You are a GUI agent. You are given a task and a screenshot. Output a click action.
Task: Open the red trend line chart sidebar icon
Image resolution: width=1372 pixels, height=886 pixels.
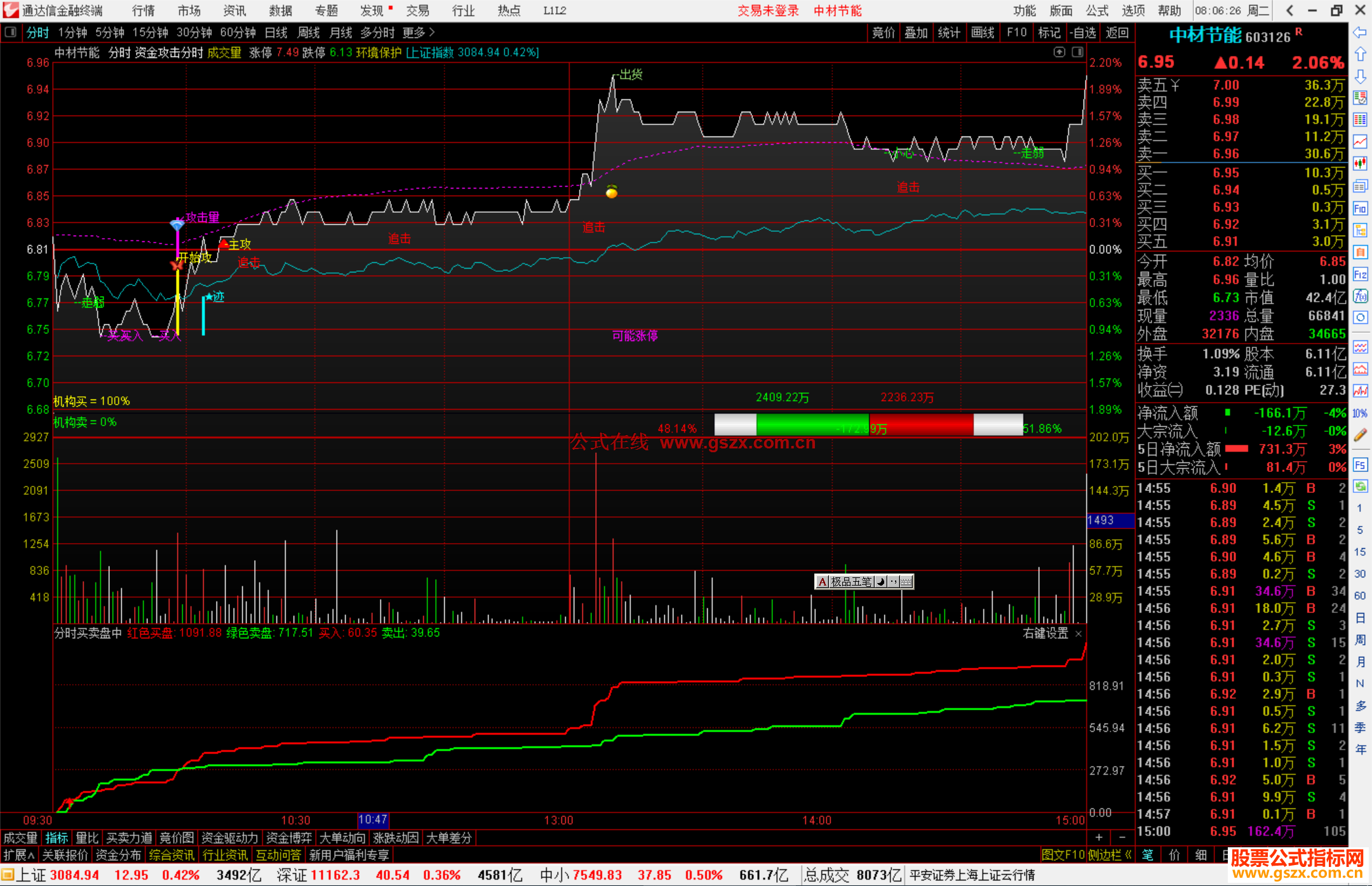pos(1360,142)
